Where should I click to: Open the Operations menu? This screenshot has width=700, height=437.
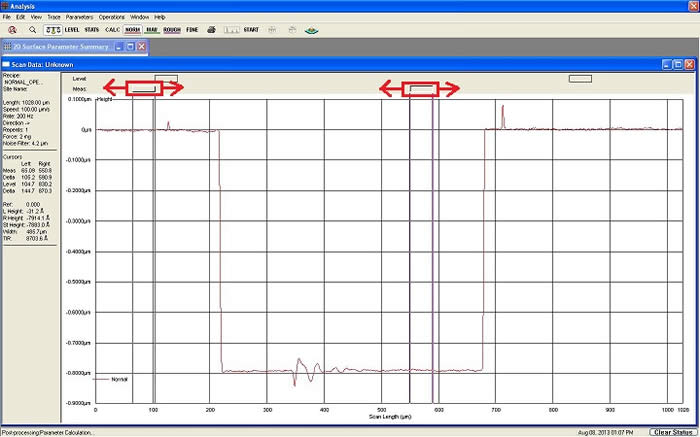point(112,17)
